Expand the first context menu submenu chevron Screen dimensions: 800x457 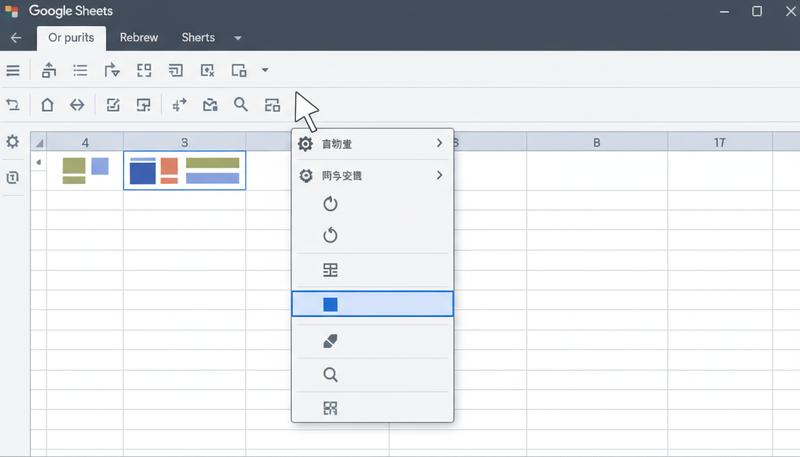tap(439, 143)
